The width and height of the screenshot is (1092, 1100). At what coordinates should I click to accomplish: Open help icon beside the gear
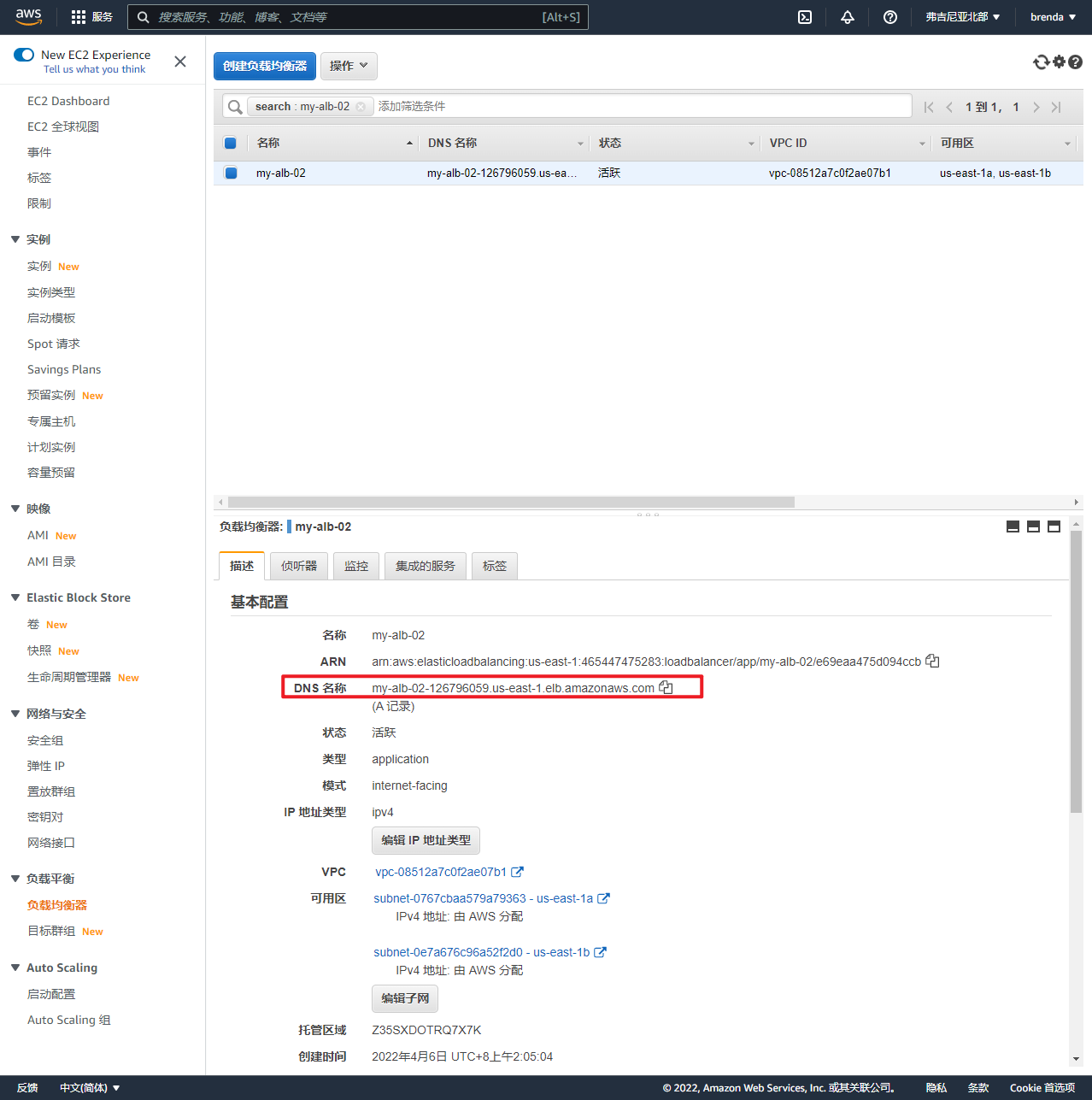(x=1076, y=62)
